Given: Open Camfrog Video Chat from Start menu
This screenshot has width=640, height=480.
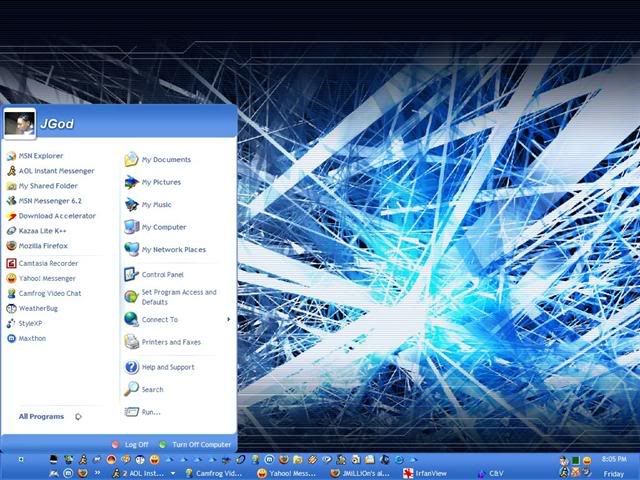Looking at the screenshot, I should tap(44, 293).
